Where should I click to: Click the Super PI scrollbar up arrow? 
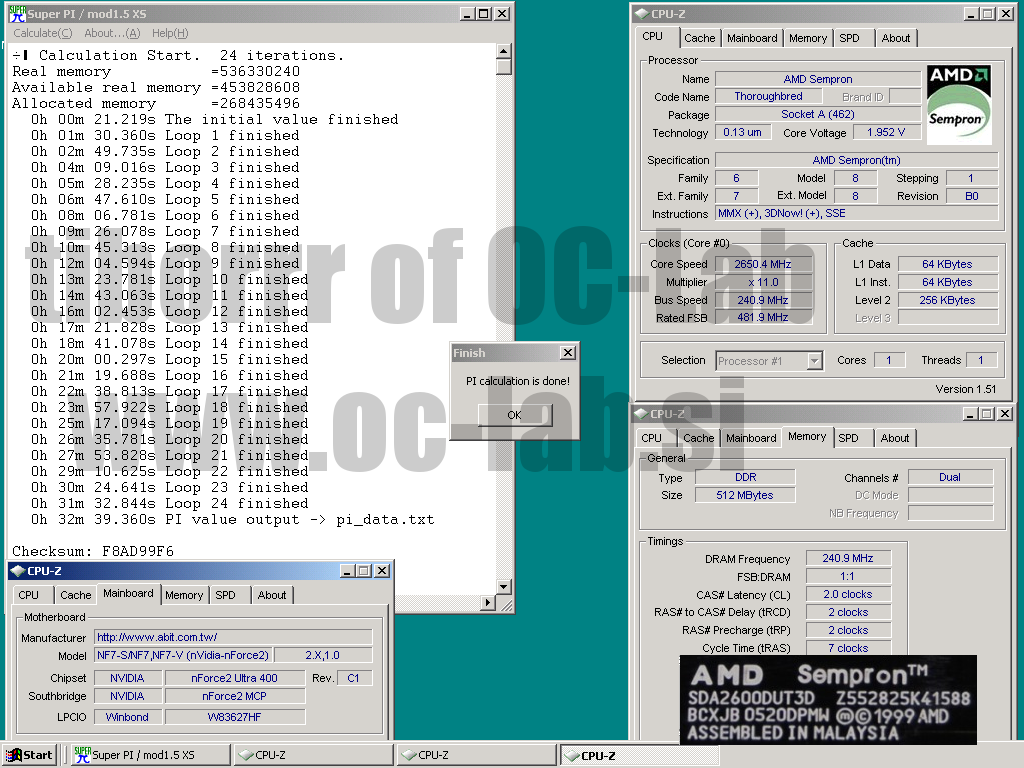coord(504,51)
